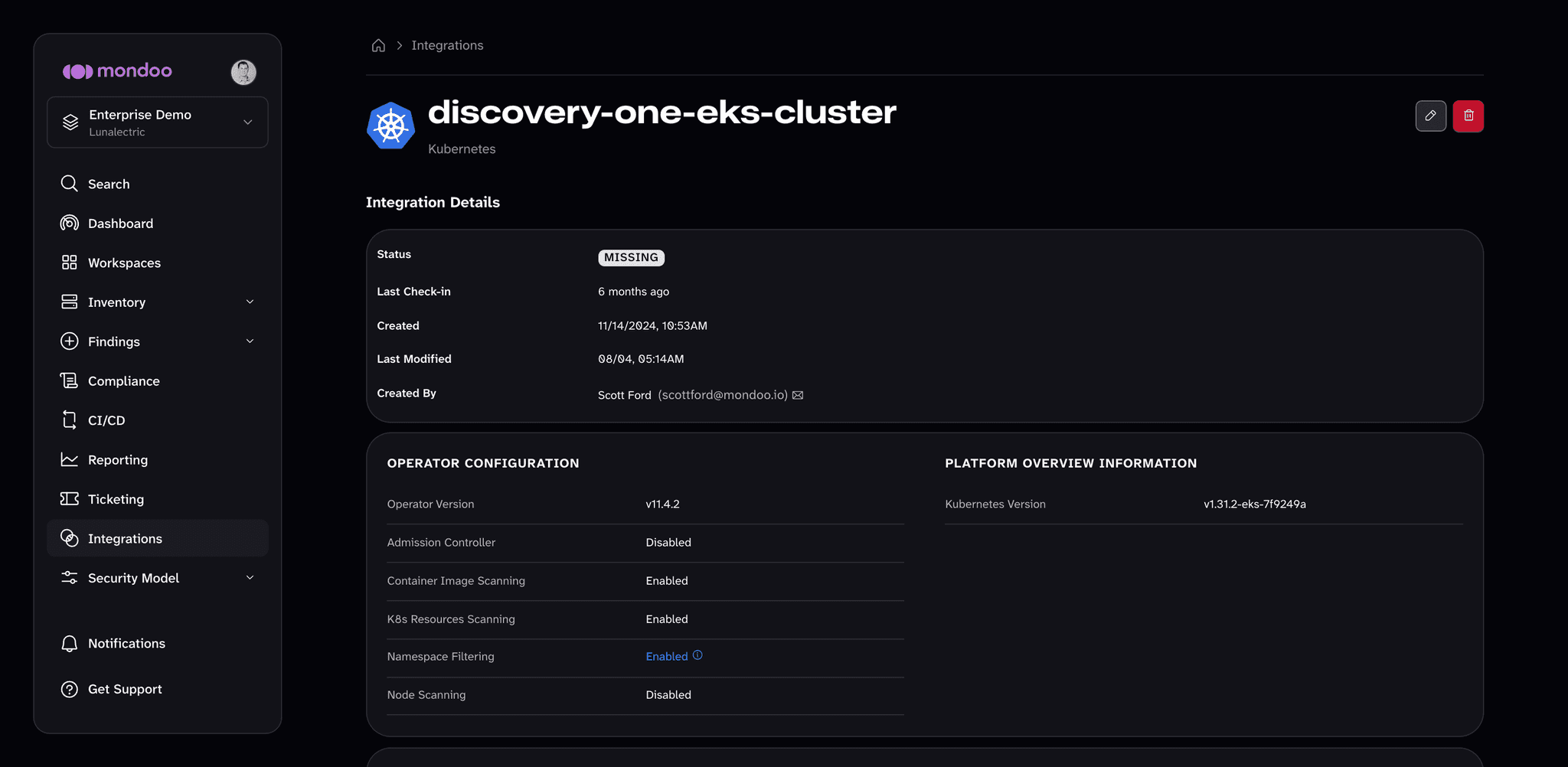Viewport: 1568px width, 767px height.
Task: Expand the Security Model submenu chevron
Action: click(250, 578)
